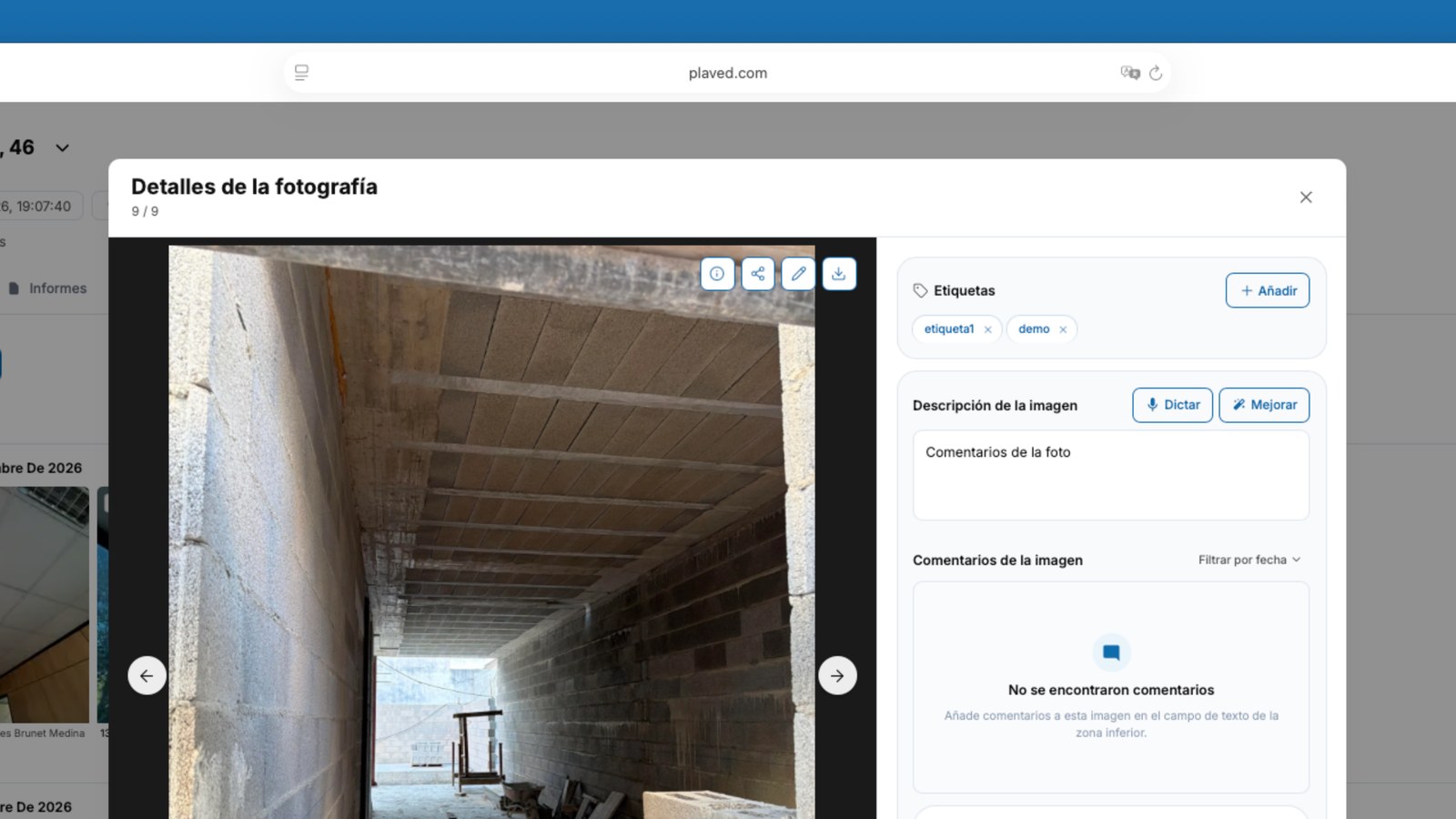Open photo info icon above image
Image resolution: width=1456 pixels, height=819 pixels.
click(717, 274)
